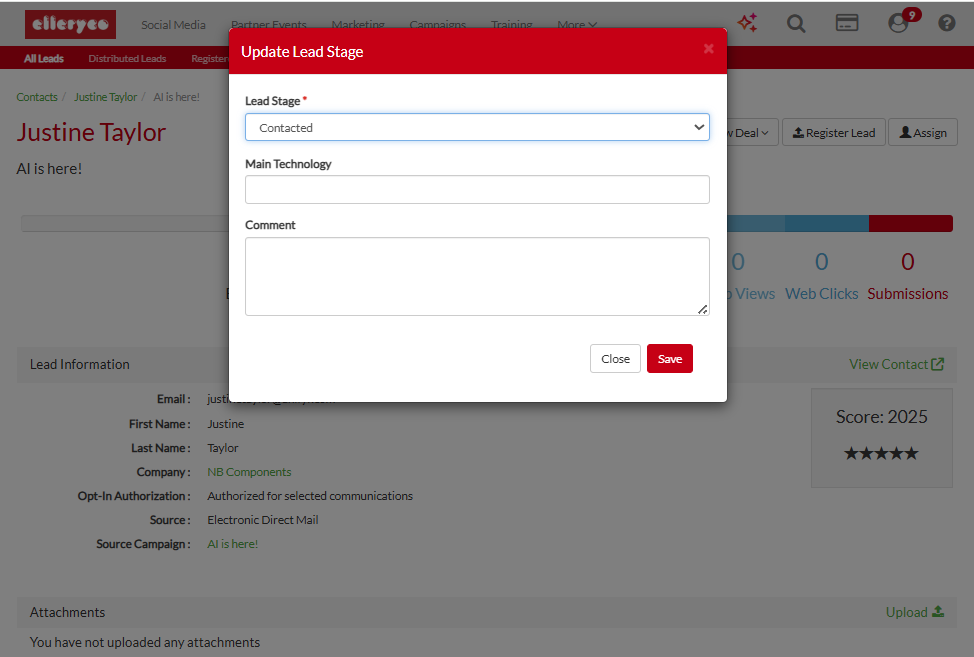This screenshot has width=974, height=657.
Task: Click the ellieryco logo
Action: coord(70,24)
